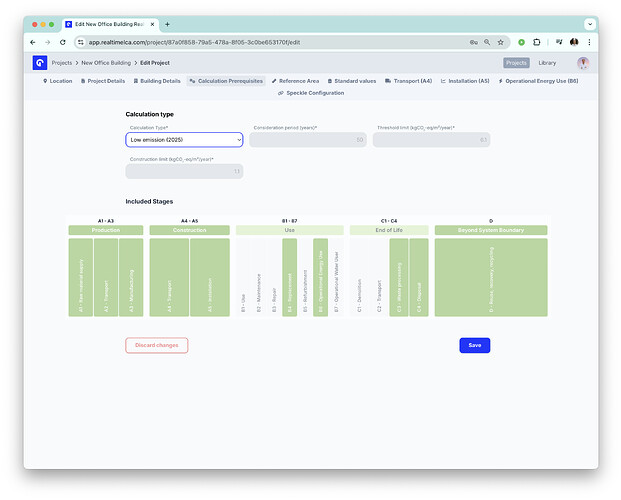Toggle stage A2 Transport
Image resolution: width=621 pixels, height=500 pixels.
106,277
